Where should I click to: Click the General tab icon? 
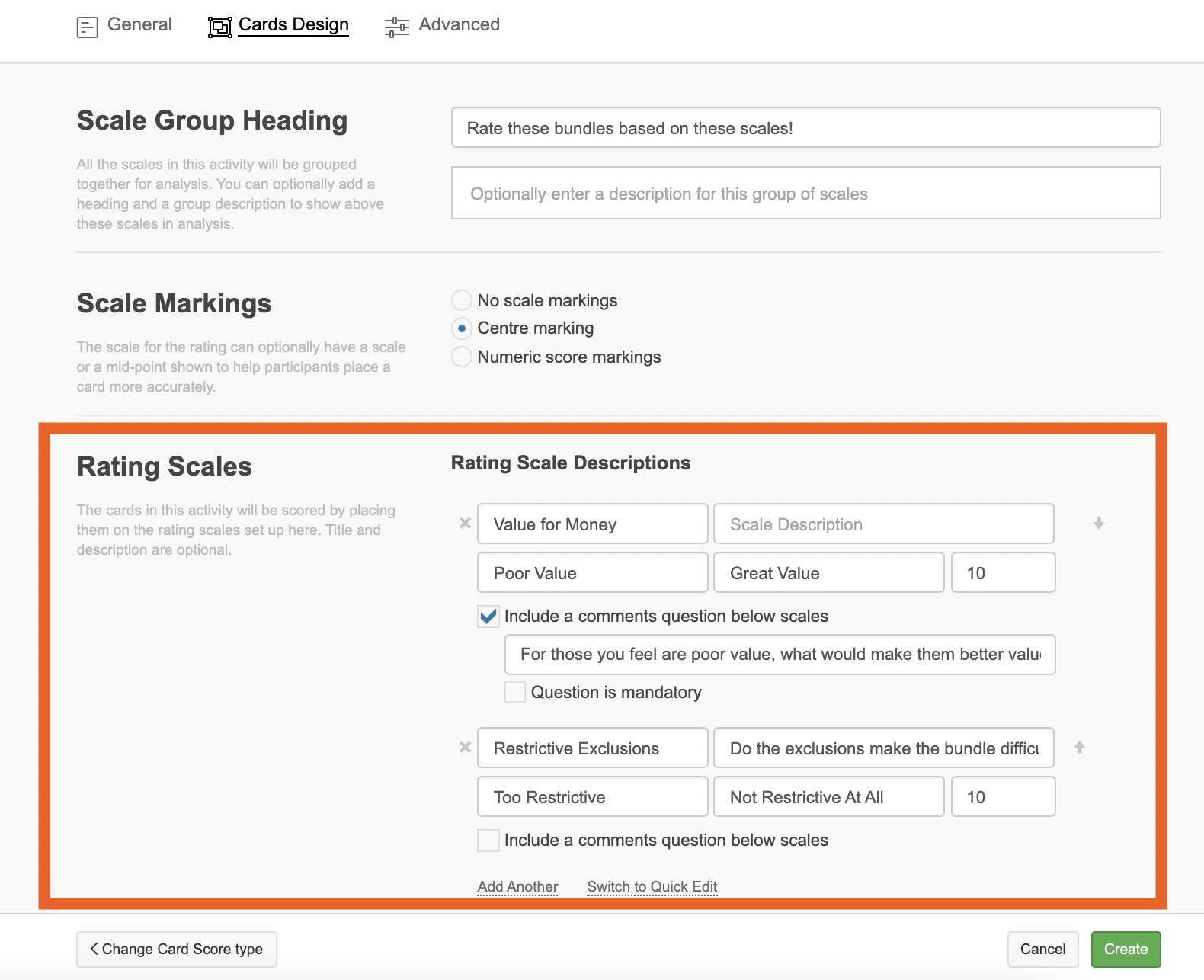click(88, 27)
